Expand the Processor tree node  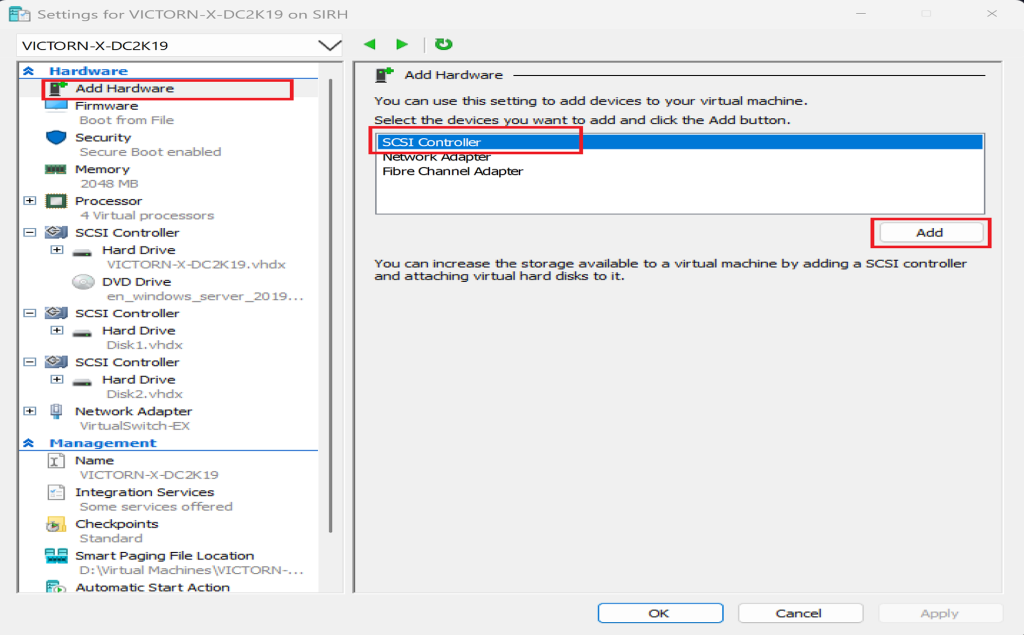pos(29,201)
